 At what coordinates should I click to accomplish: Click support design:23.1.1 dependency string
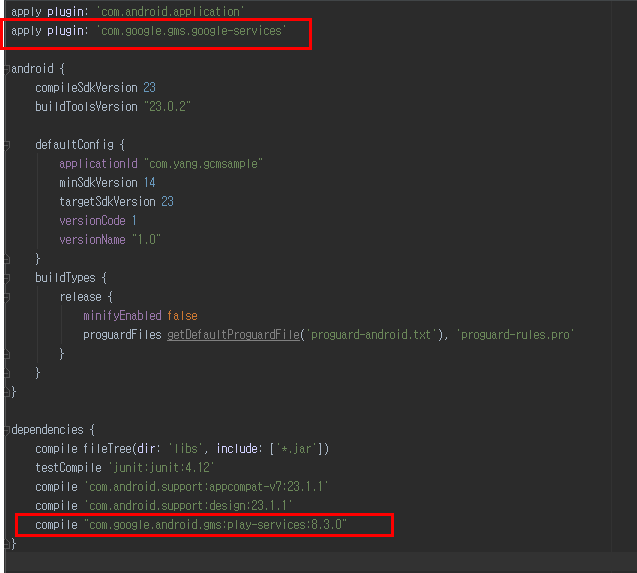tap(188, 506)
